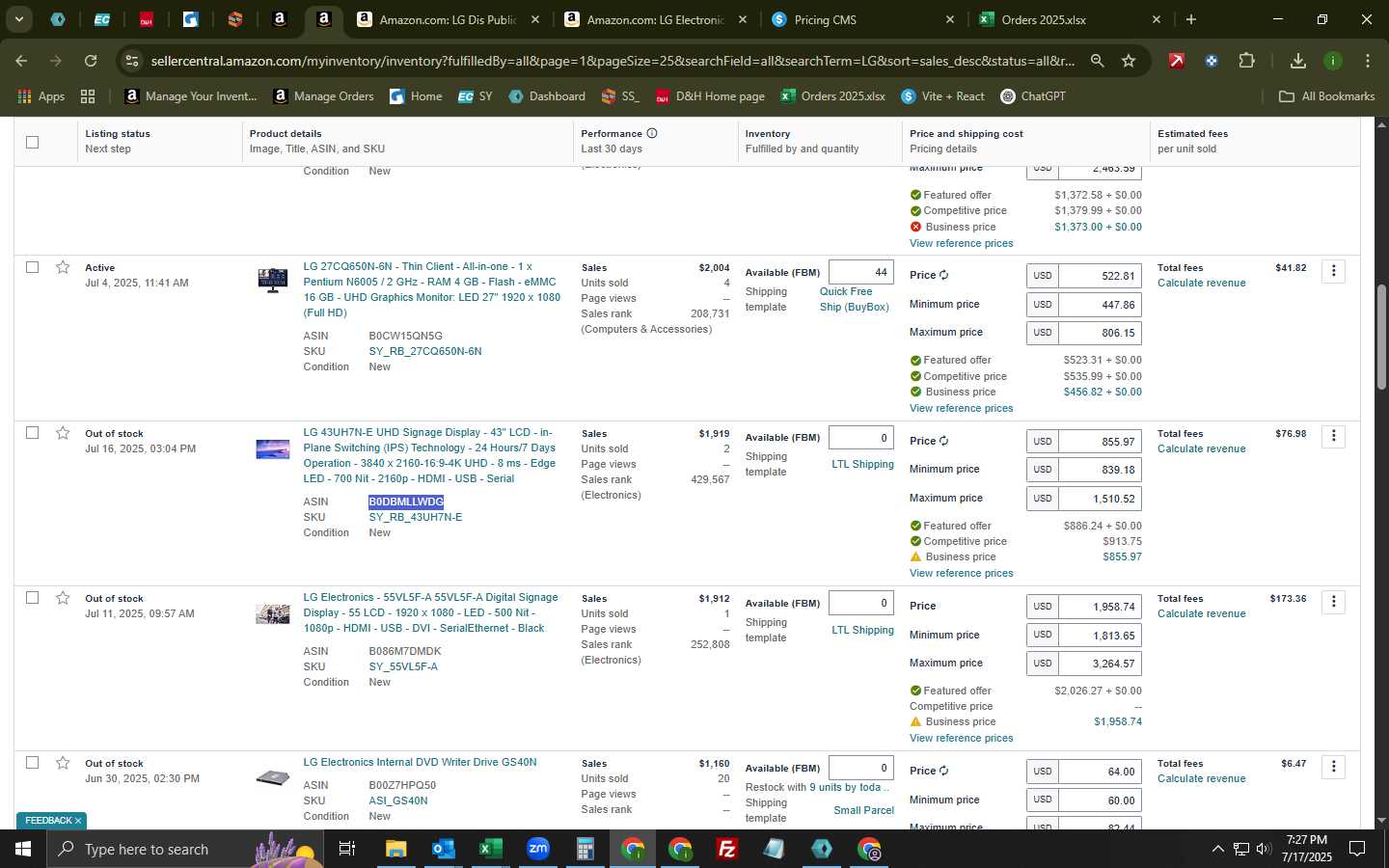Select the LG 27CQ650N-6N row checkbox
Image resolution: width=1389 pixels, height=868 pixels.
point(32,267)
